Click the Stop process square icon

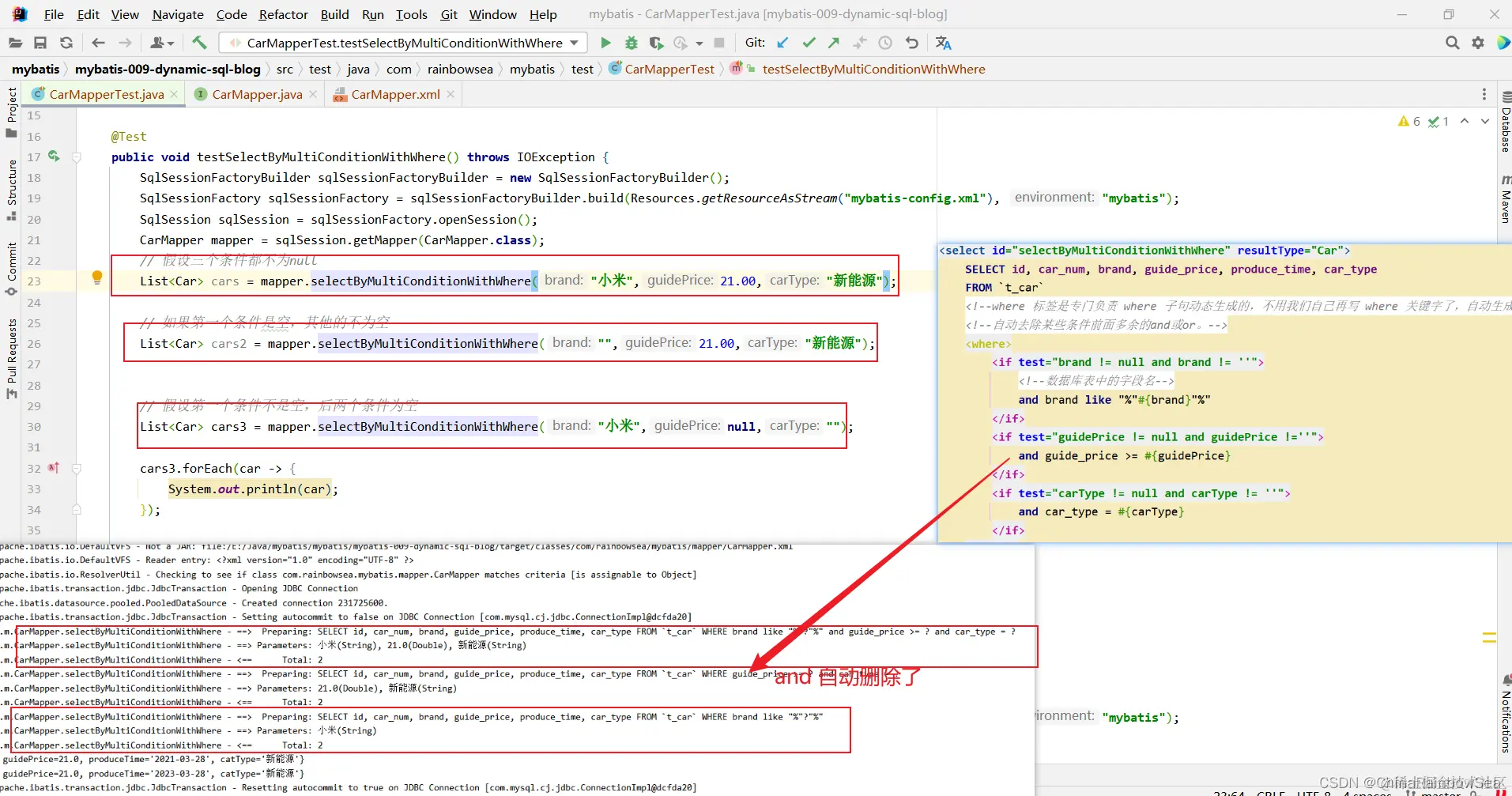719,43
